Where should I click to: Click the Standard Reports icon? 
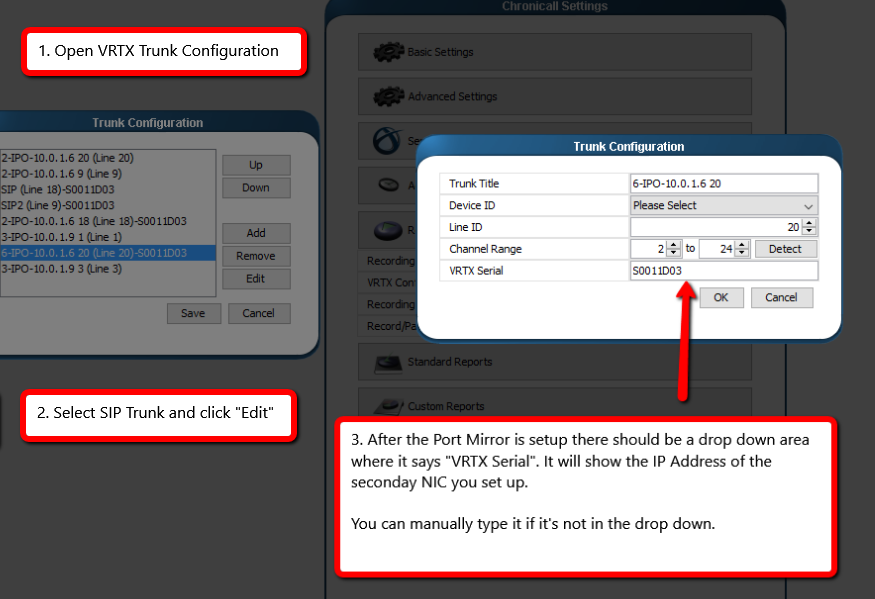click(388, 363)
